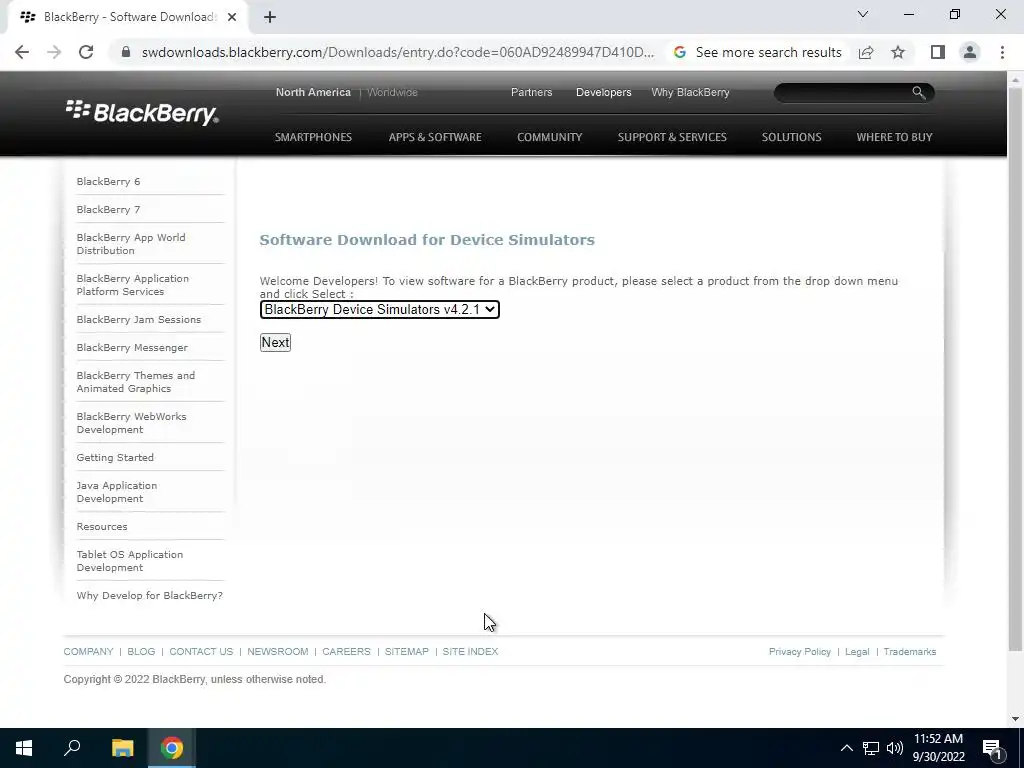
Task: Open COMPANY footer link
Action: (x=88, y=652)
